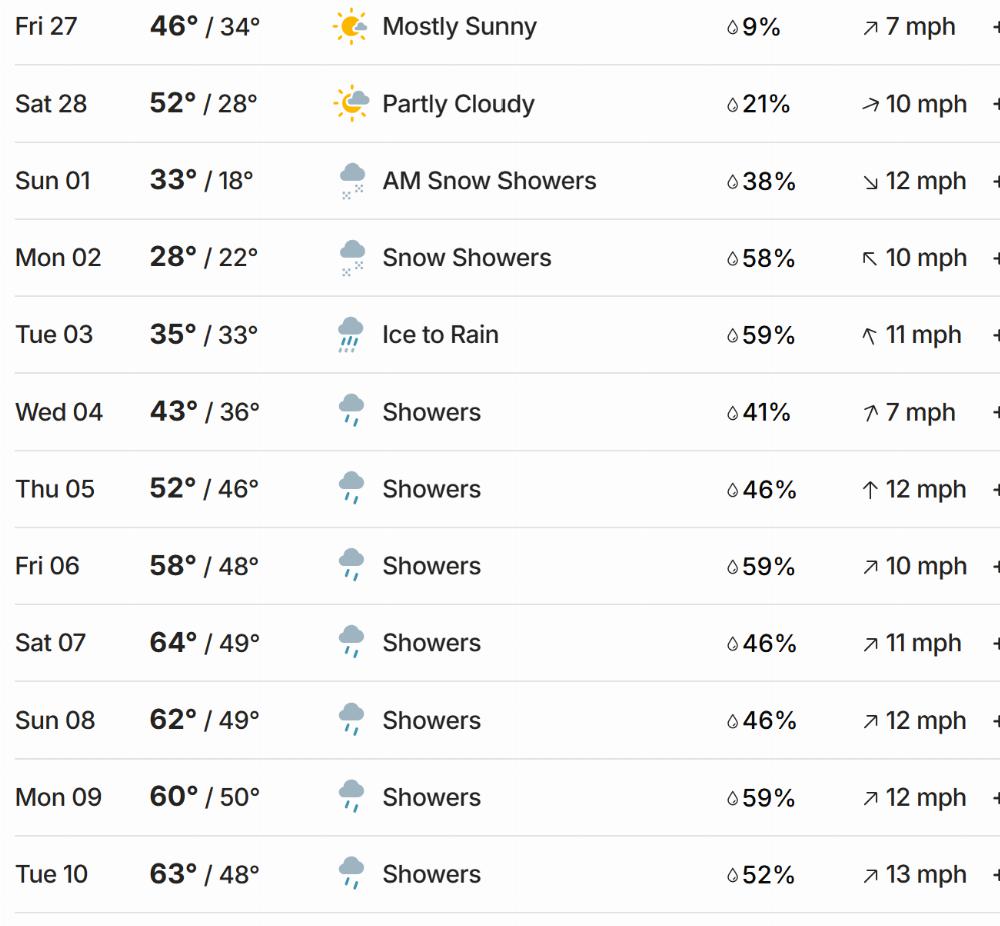Image resolution: width=1000 pixels, height=926 pixels.
Task: Expand the Mon 02 forecast row
Action: (995, 258)
